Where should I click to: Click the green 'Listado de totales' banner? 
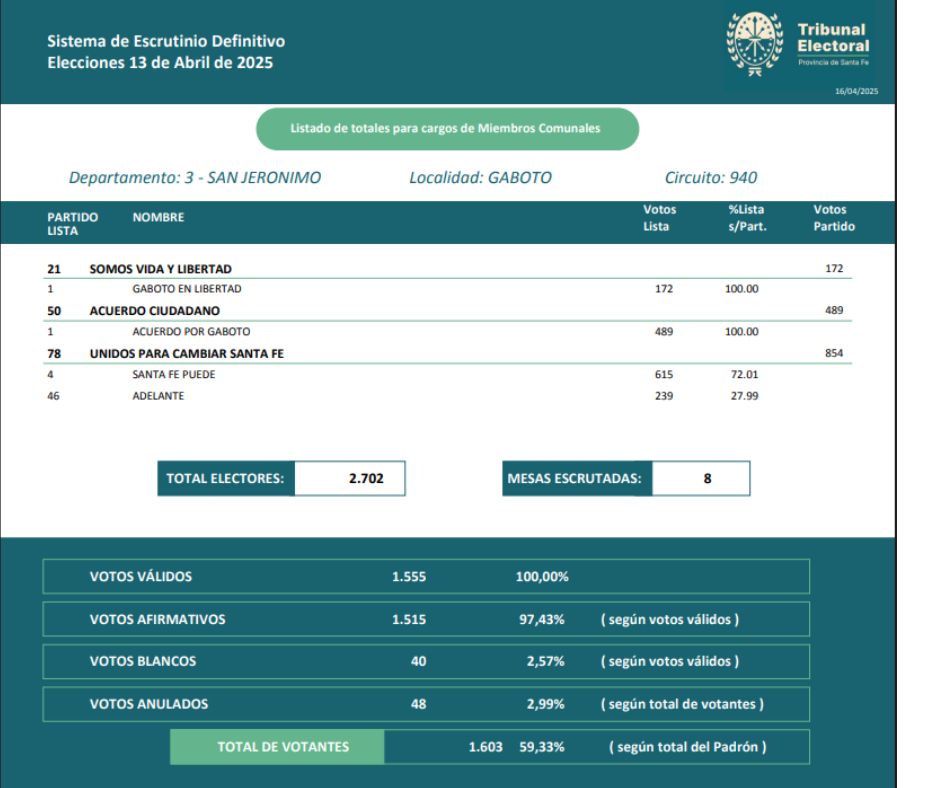click(447, 129)
